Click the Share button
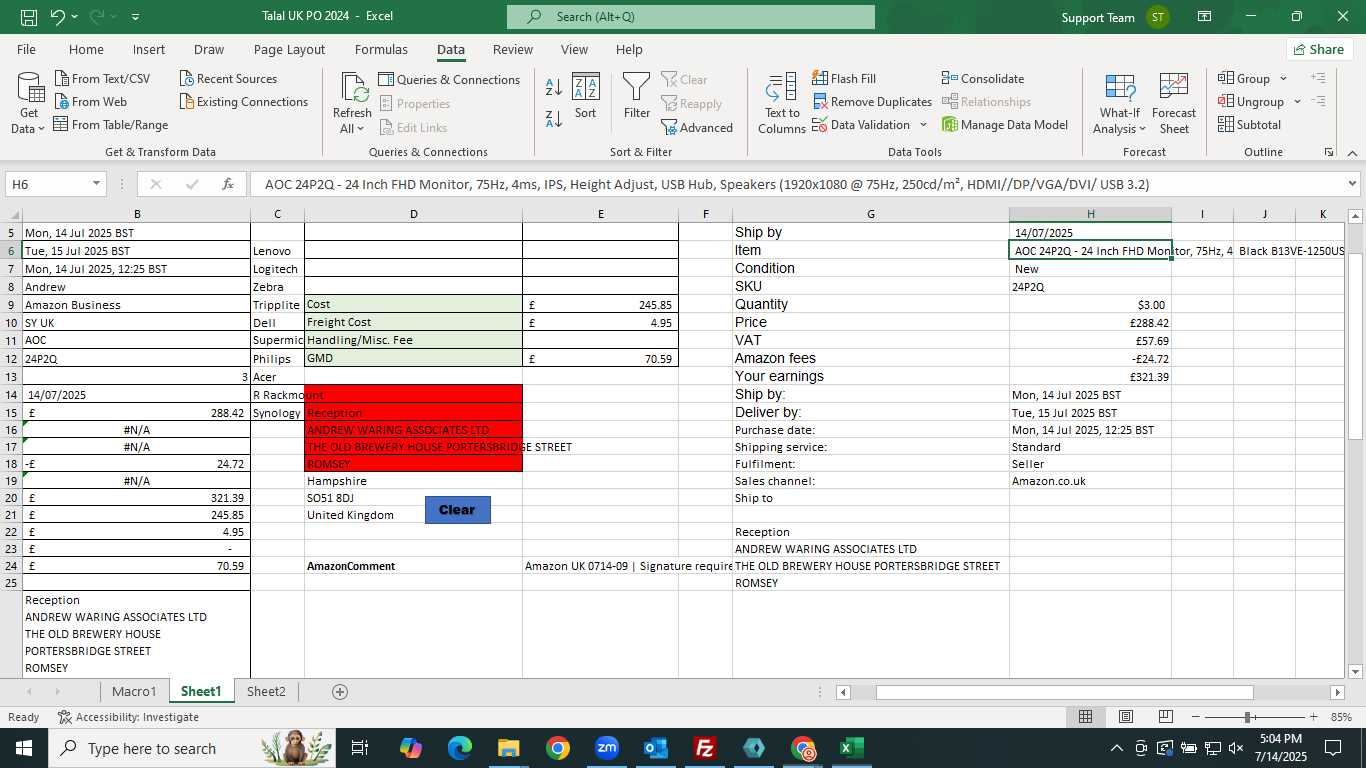The height and width of the screenshot is (768, 1366). [x=1319, y=49]
